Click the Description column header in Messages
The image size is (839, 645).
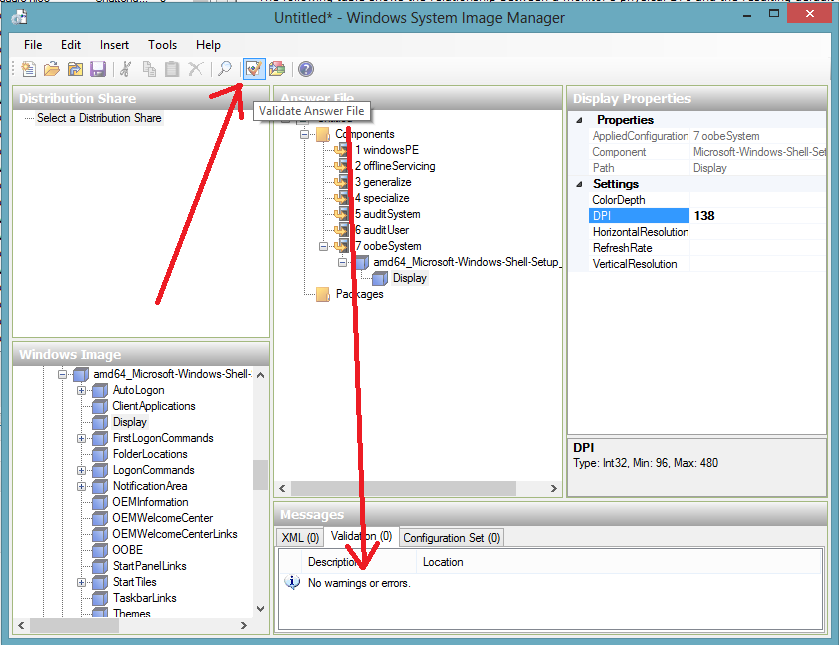359,562
